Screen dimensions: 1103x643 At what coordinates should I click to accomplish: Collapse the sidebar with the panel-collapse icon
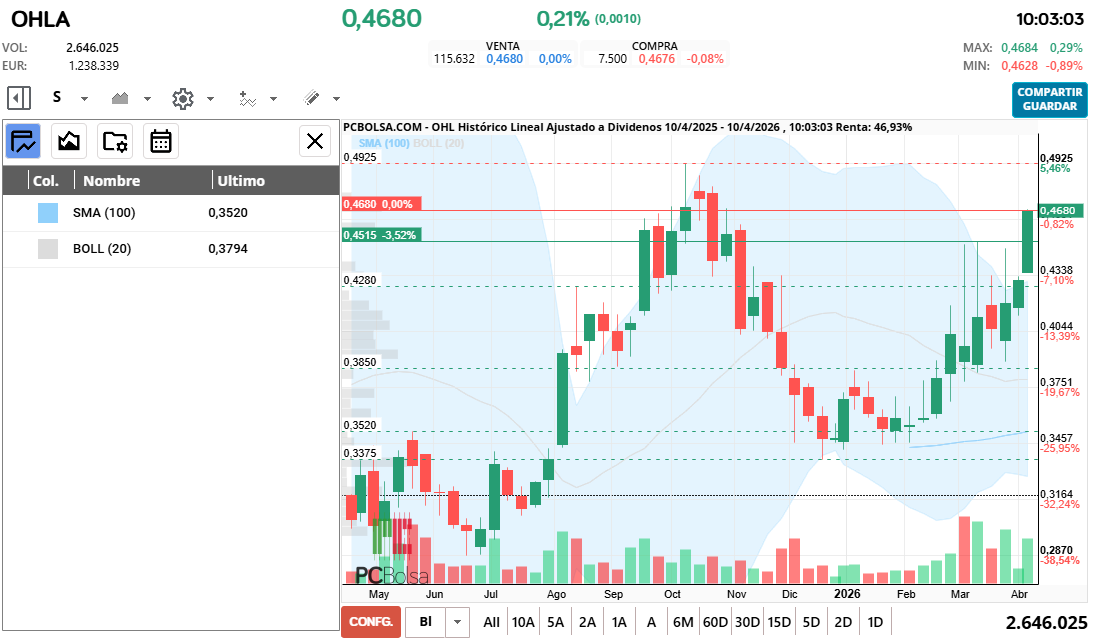click(18, 98)
